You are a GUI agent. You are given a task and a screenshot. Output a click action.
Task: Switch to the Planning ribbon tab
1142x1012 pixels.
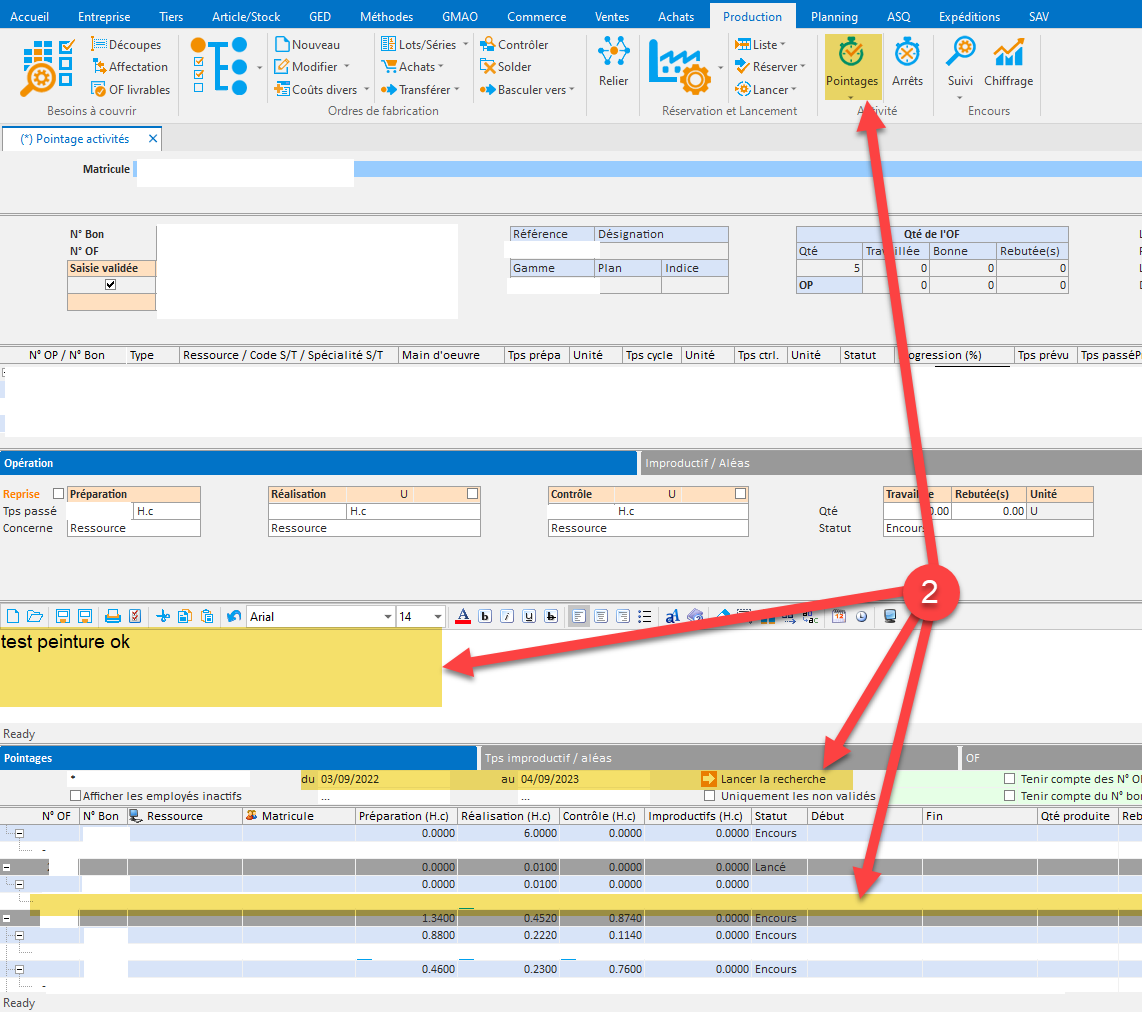(x=834, y=17)
